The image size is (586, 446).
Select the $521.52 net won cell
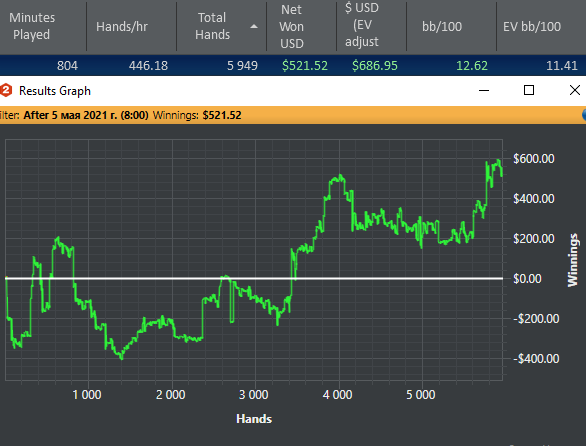pos(305,66)
